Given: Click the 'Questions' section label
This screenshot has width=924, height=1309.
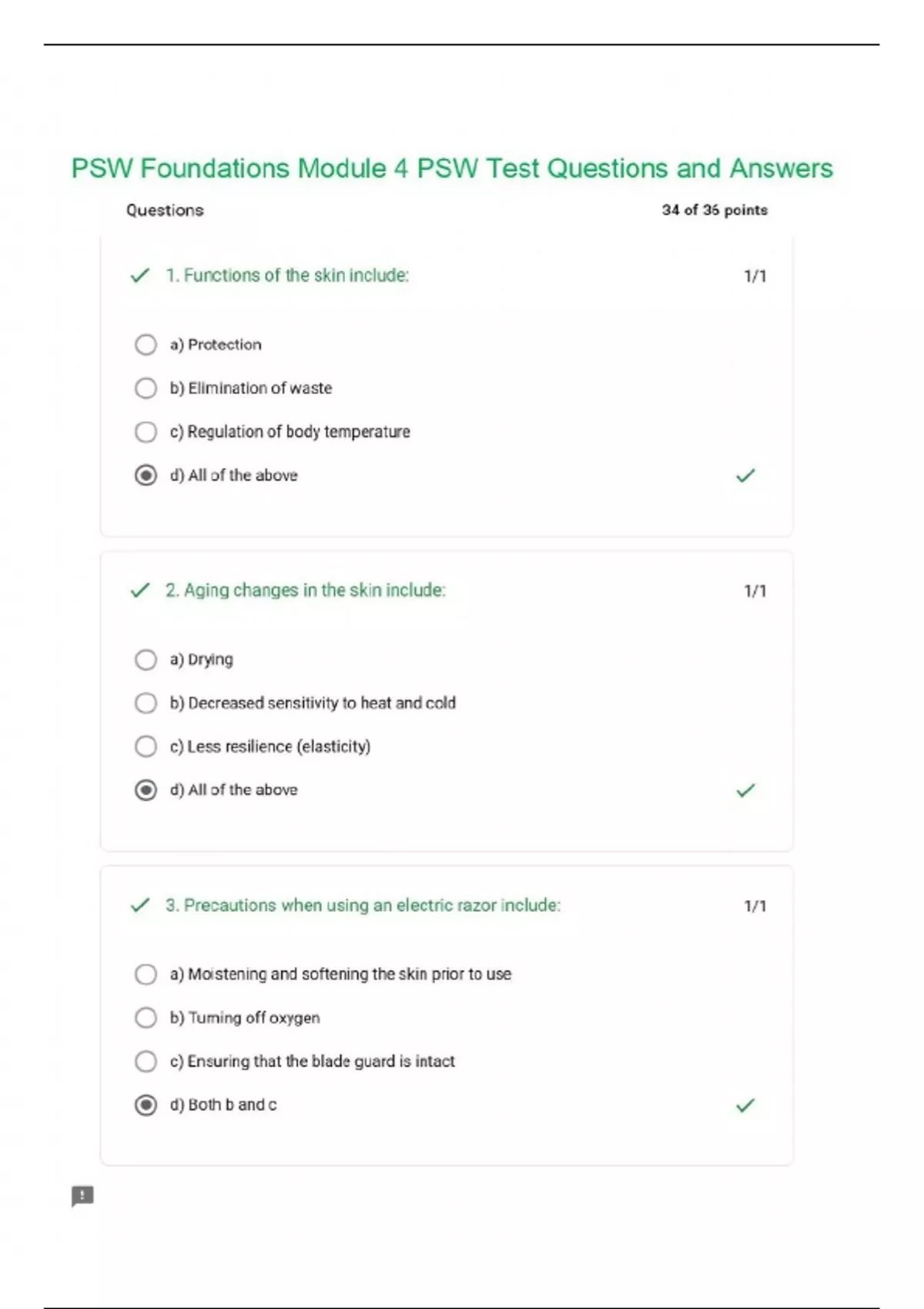Looking at the screenshot, I should [x=165, y=210].
